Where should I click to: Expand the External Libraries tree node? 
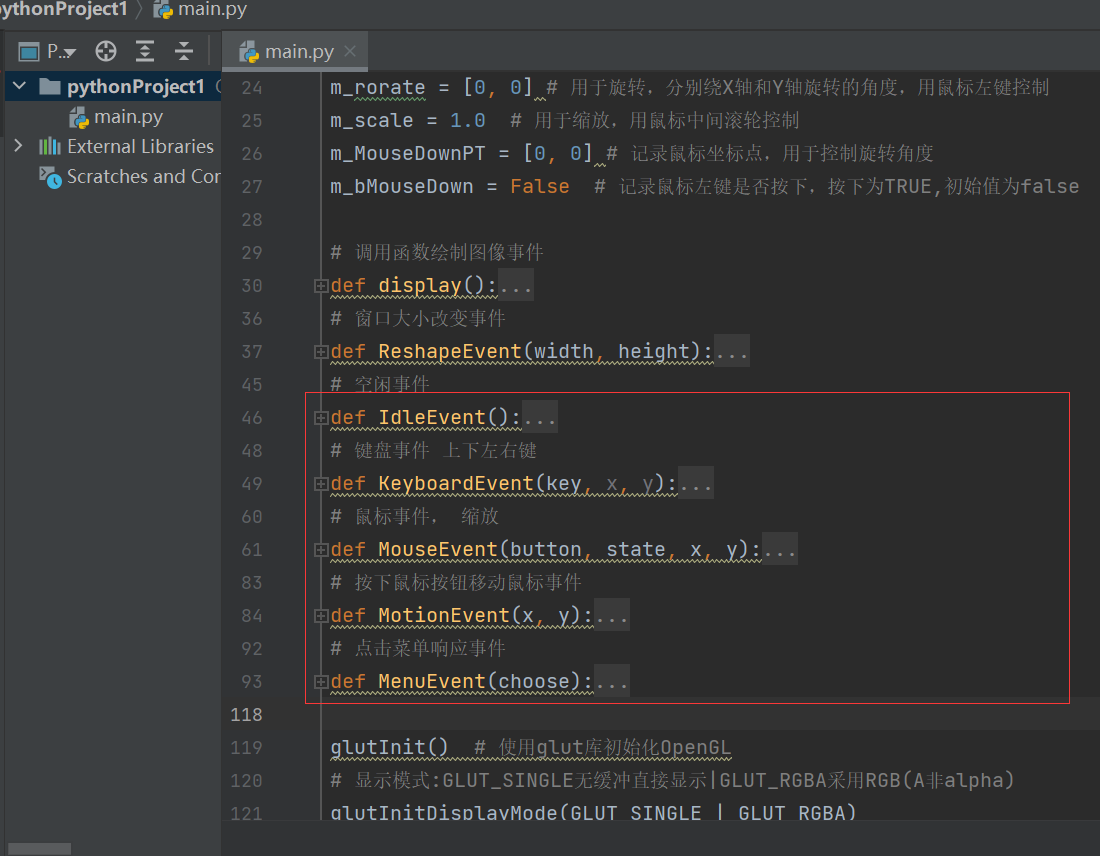20,146
